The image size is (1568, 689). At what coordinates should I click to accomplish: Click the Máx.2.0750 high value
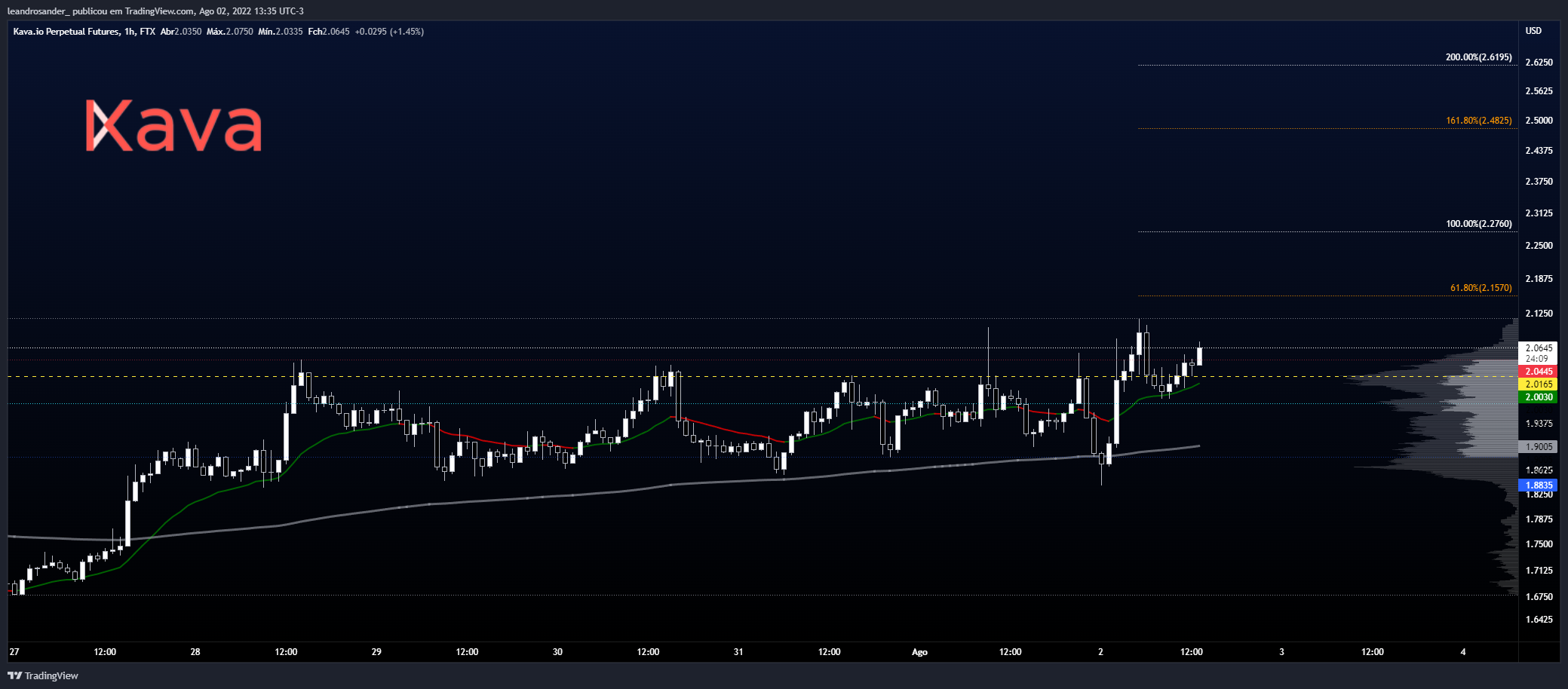click(229, 32)
